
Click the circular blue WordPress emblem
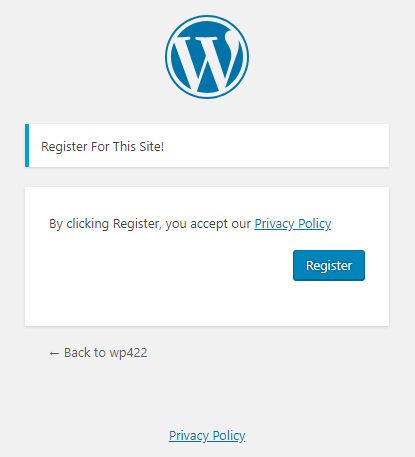pos(207,57)
